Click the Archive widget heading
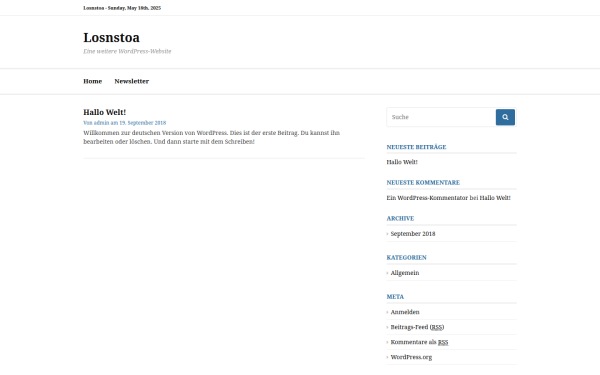 (x=400, y=218)
